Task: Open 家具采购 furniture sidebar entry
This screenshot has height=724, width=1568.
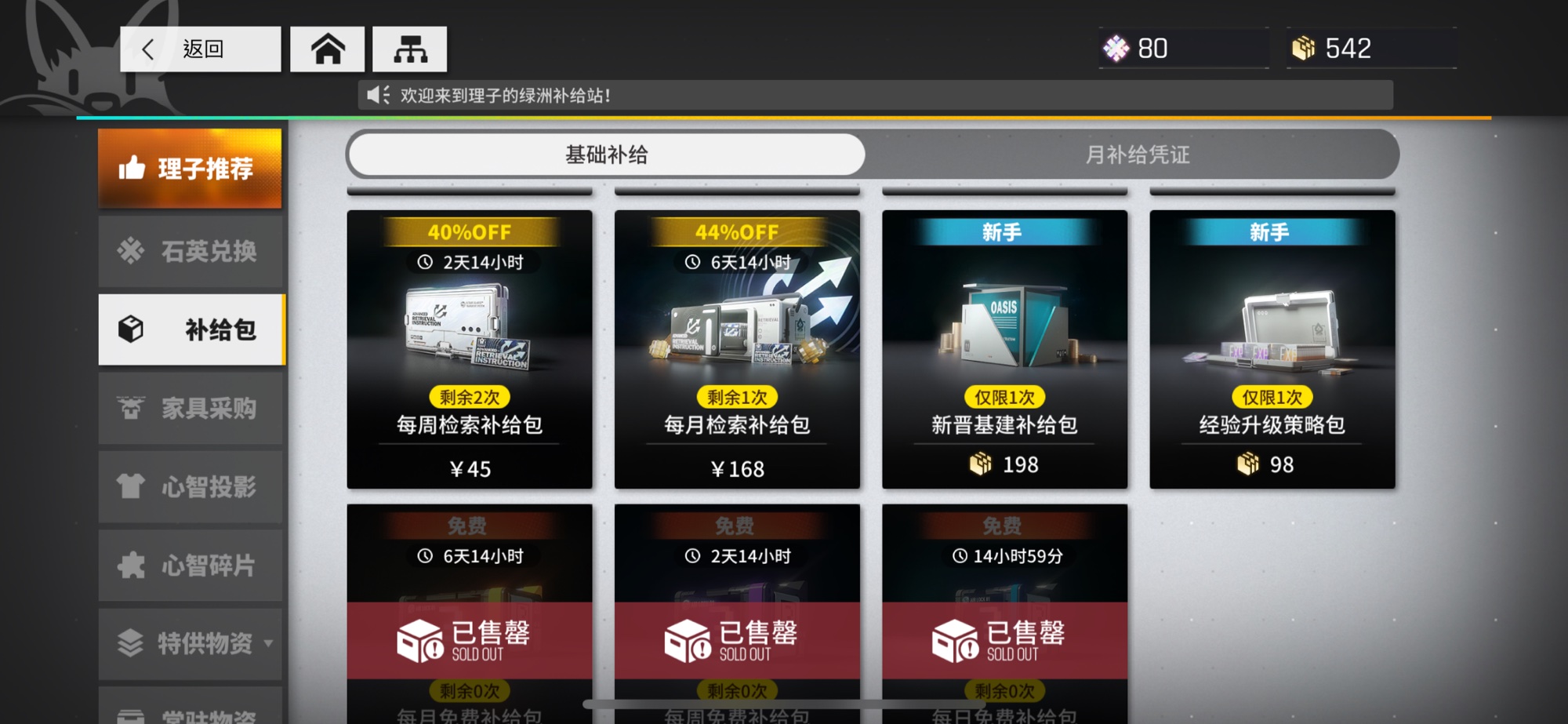Action: coord(190,408)
